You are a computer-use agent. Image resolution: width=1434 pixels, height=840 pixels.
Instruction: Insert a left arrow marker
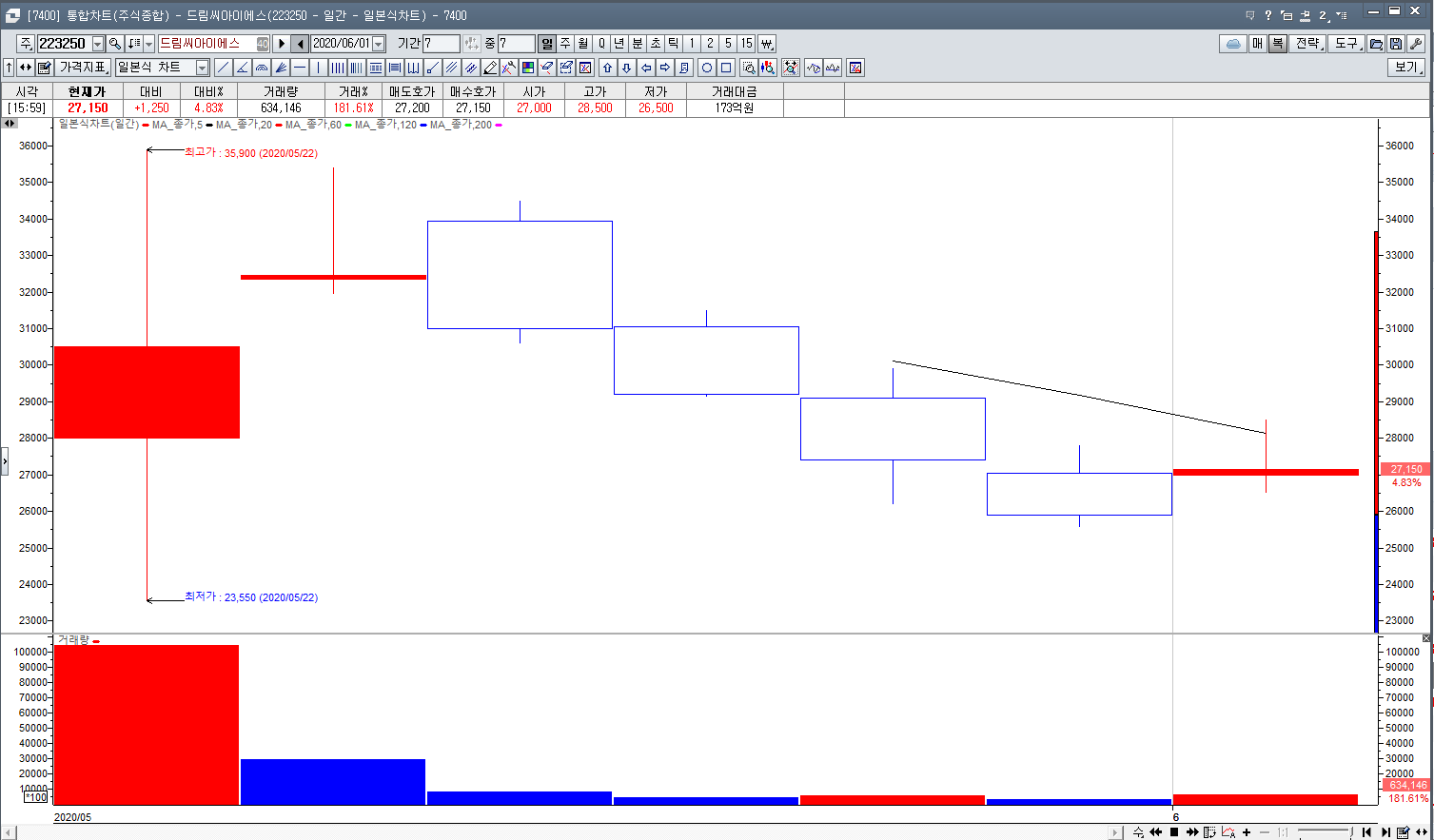(x=645, y=68)
